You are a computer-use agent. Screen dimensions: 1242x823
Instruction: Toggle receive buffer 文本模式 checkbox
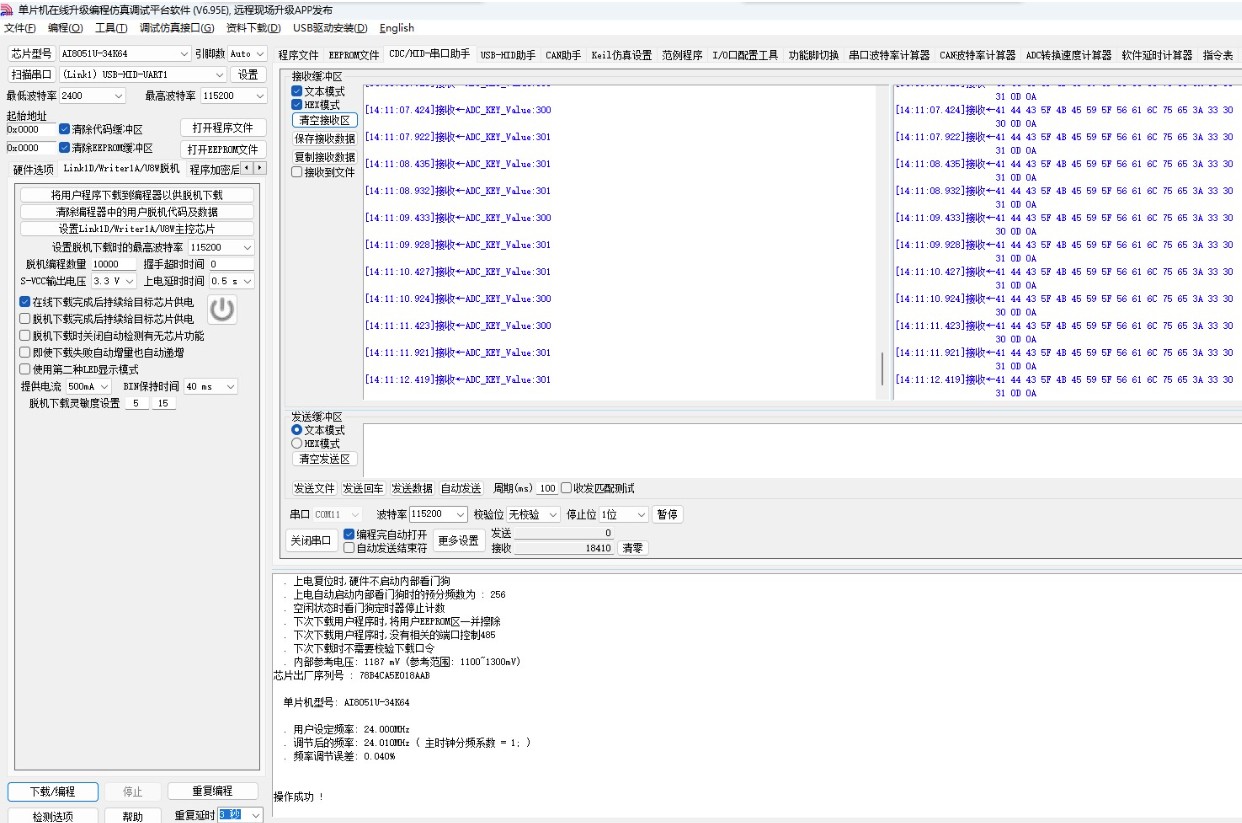click(x=296, y=91)
